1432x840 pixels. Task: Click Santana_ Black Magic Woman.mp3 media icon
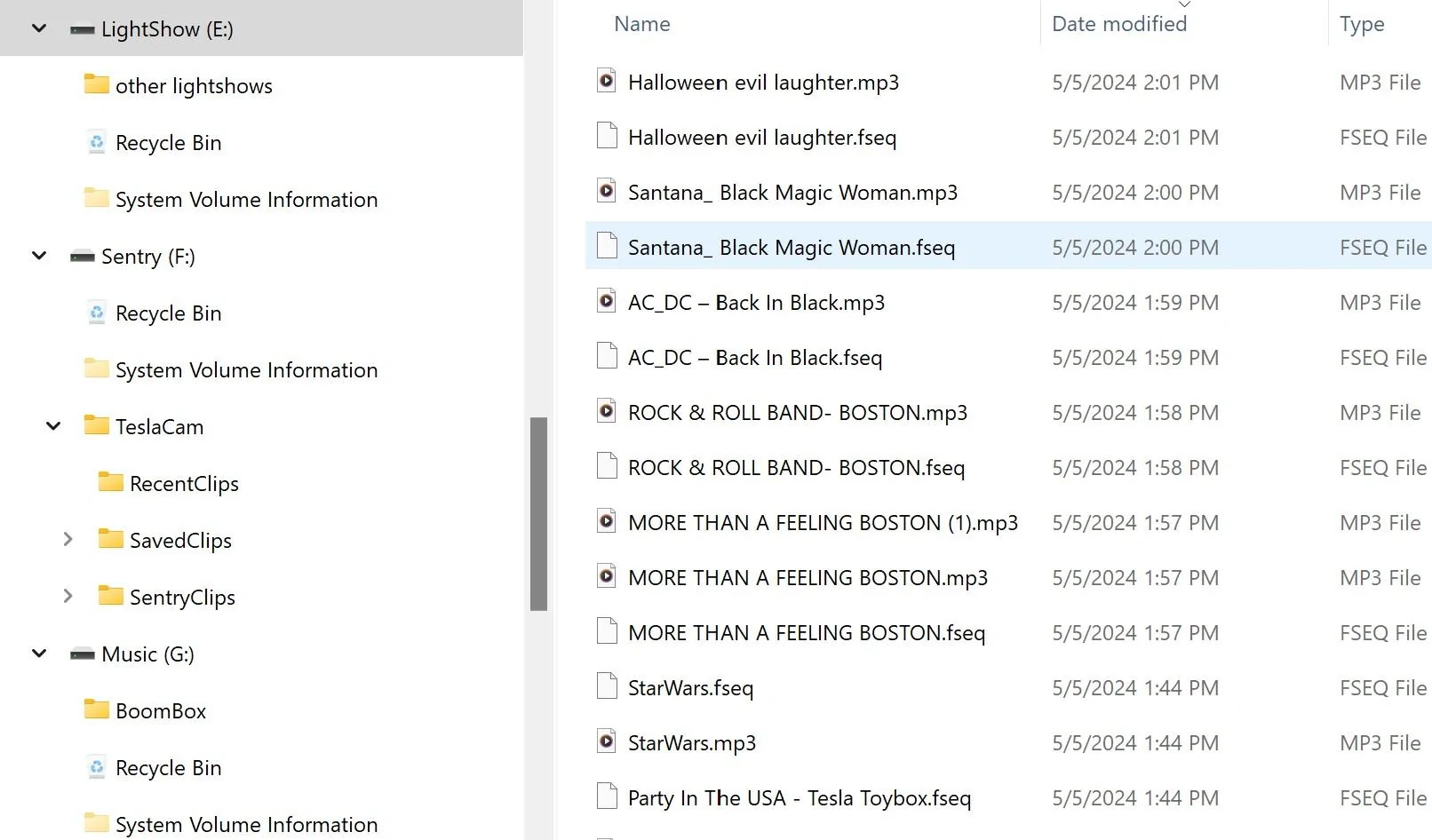coord(607,191)
